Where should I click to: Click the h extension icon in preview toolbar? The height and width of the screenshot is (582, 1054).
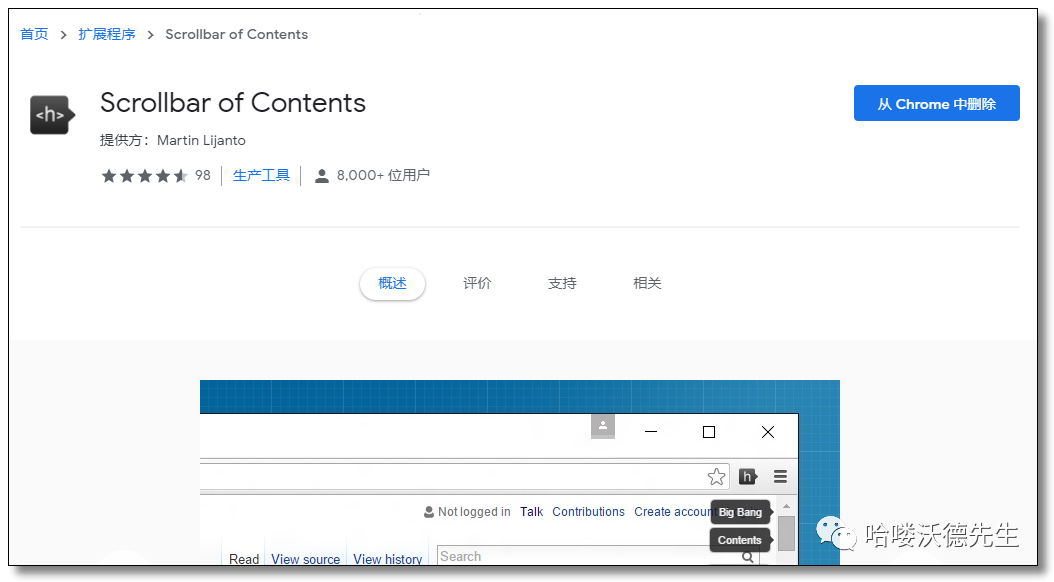(x=748, y=476)
